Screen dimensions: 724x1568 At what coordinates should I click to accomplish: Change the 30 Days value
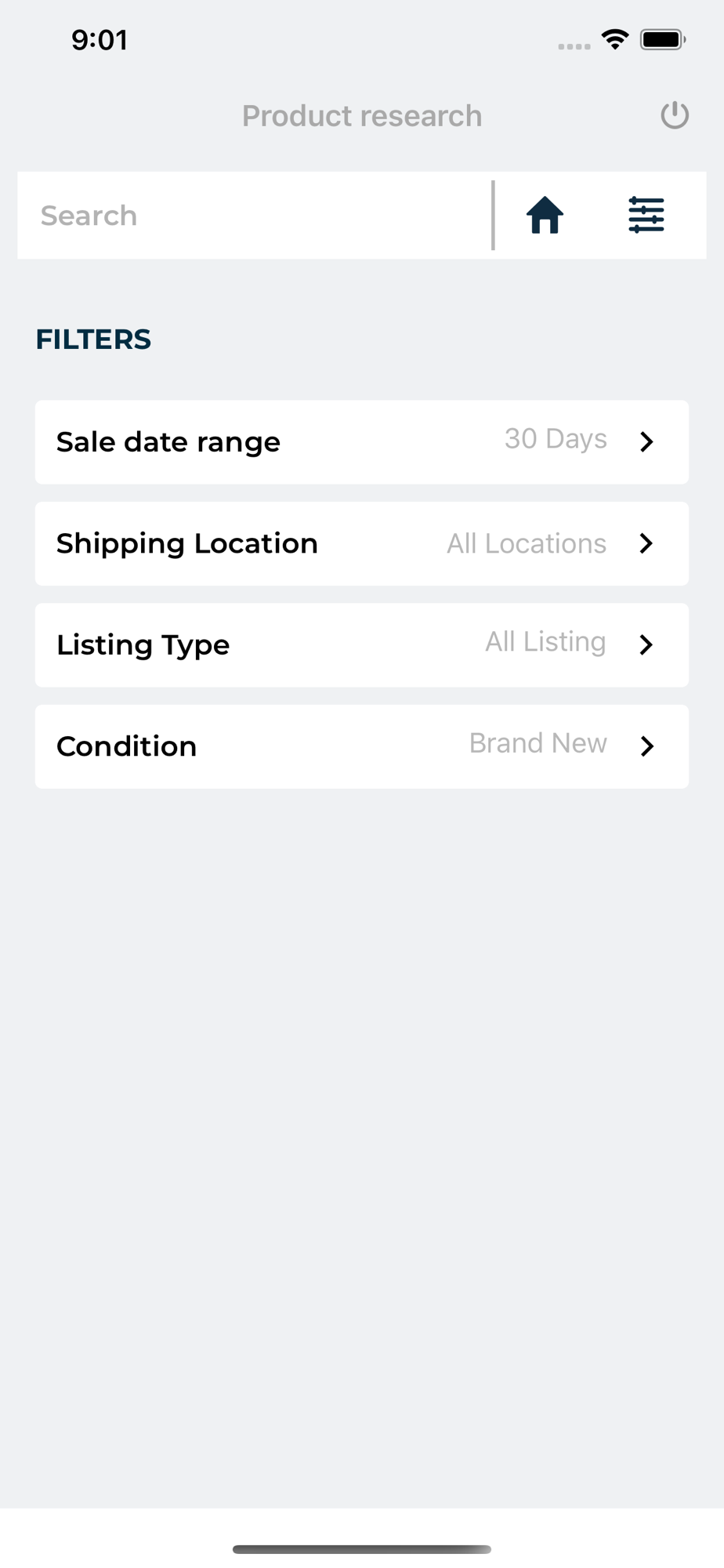coord(556,439)
